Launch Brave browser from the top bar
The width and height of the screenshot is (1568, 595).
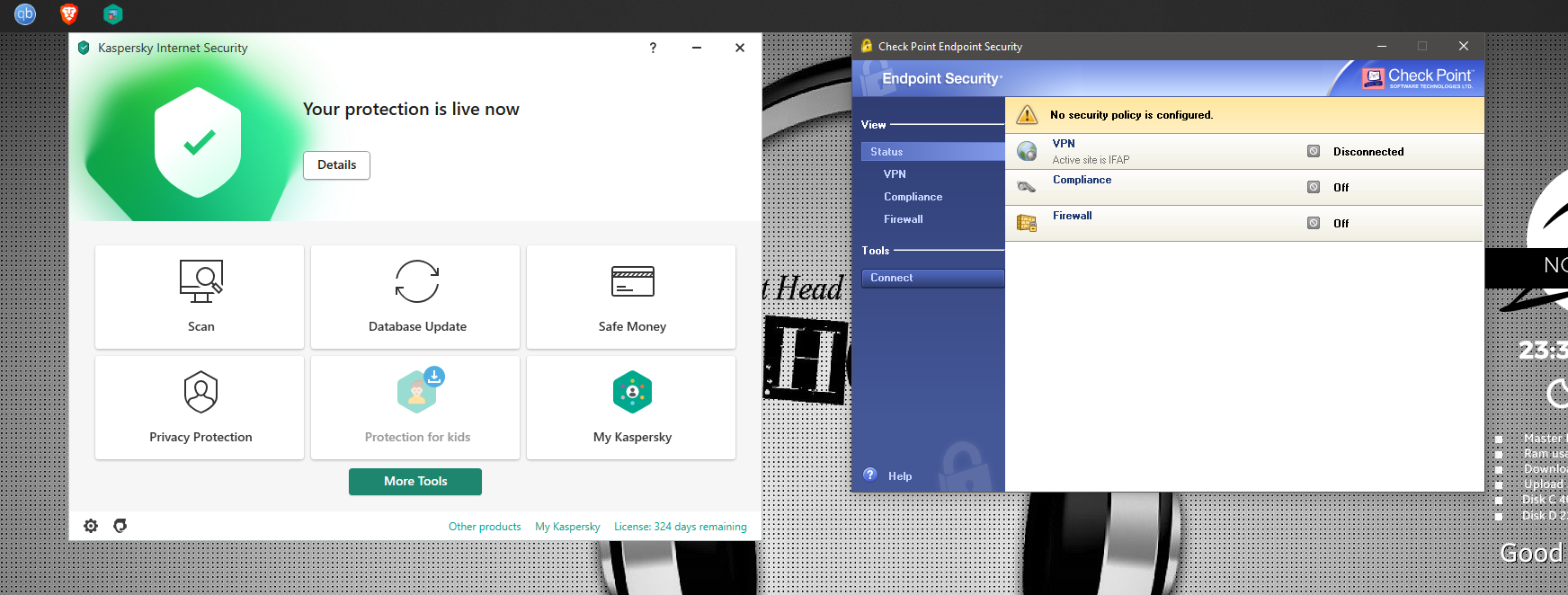pos(69,13)
